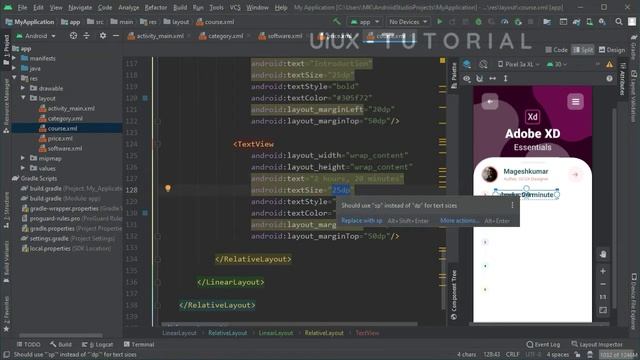Expand the drawable folder

23,88
